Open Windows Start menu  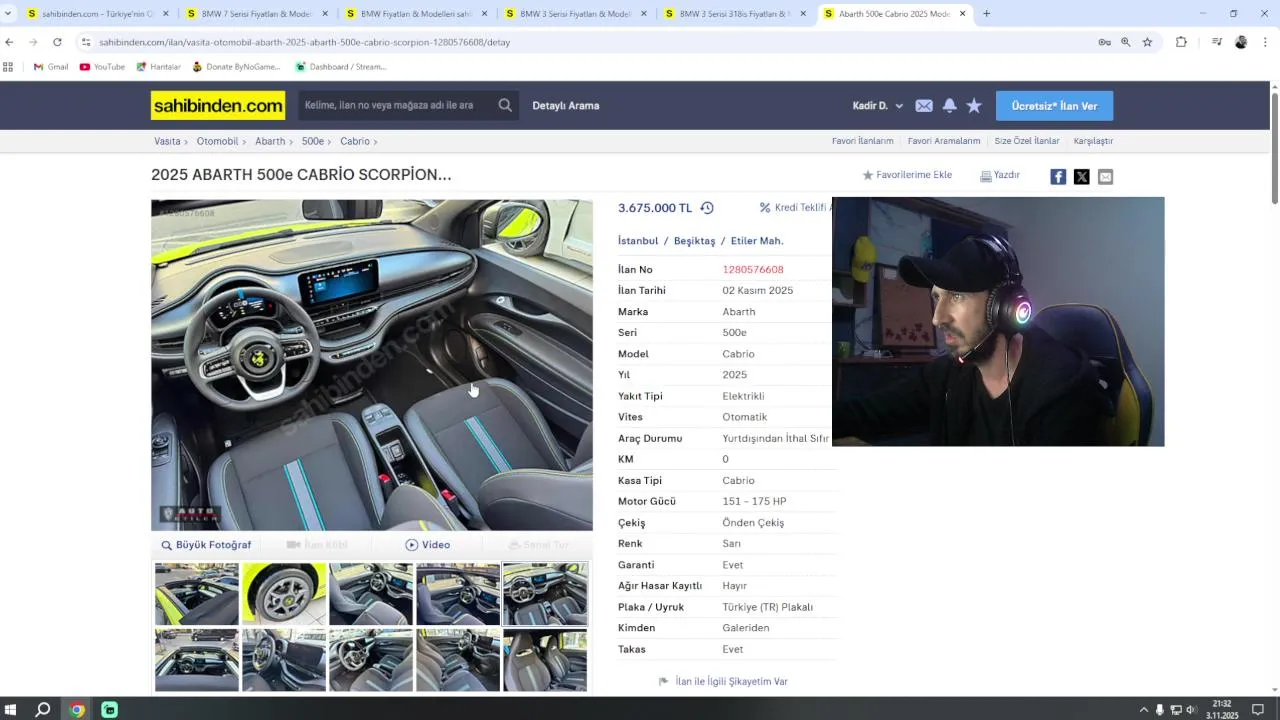[x=10, y=710]
